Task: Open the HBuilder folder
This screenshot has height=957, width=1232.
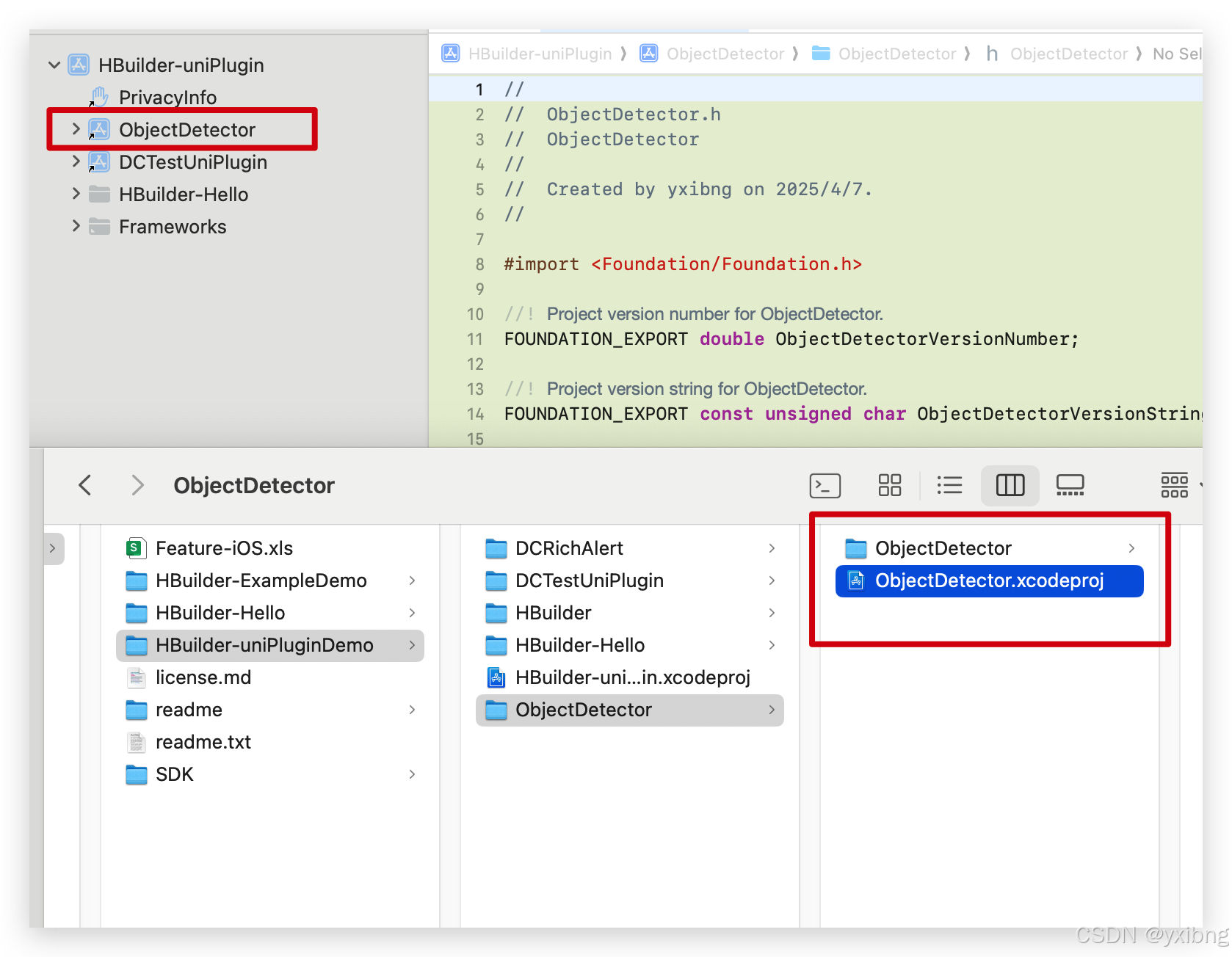Action: (x=553, y=613)
